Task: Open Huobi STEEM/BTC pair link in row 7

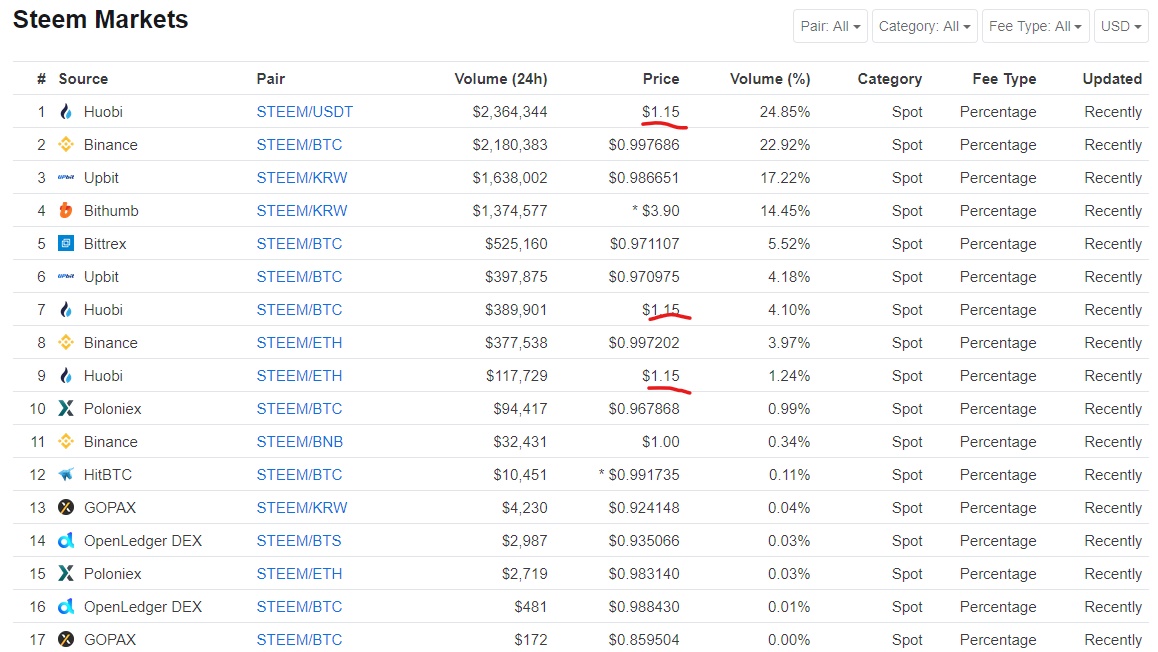Action: 299,309
